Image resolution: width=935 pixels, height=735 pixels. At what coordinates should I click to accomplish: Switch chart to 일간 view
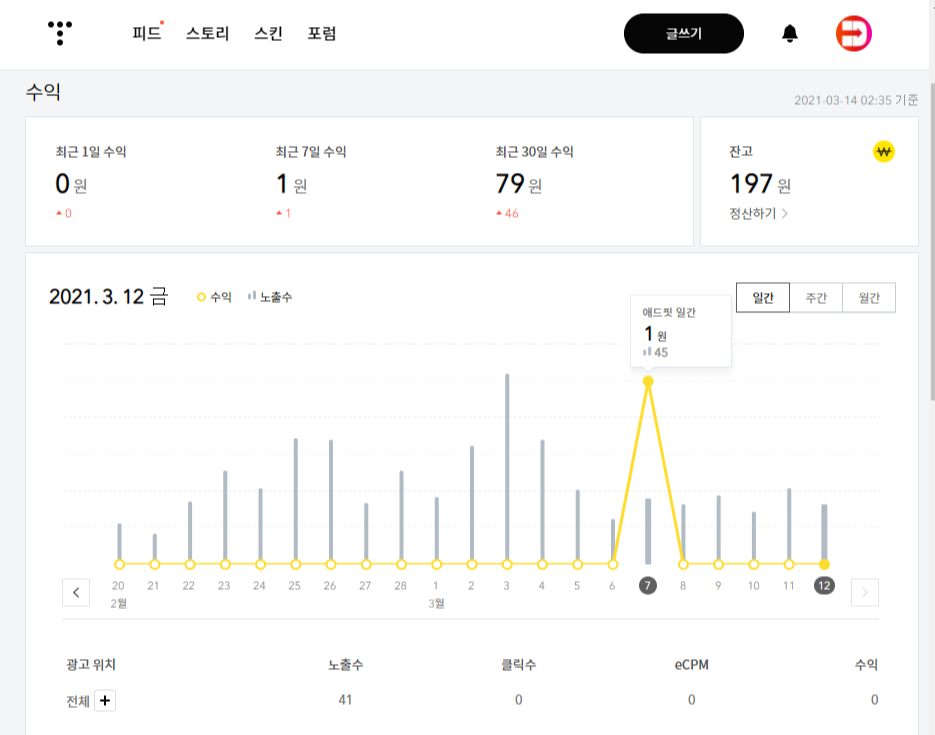763,297
